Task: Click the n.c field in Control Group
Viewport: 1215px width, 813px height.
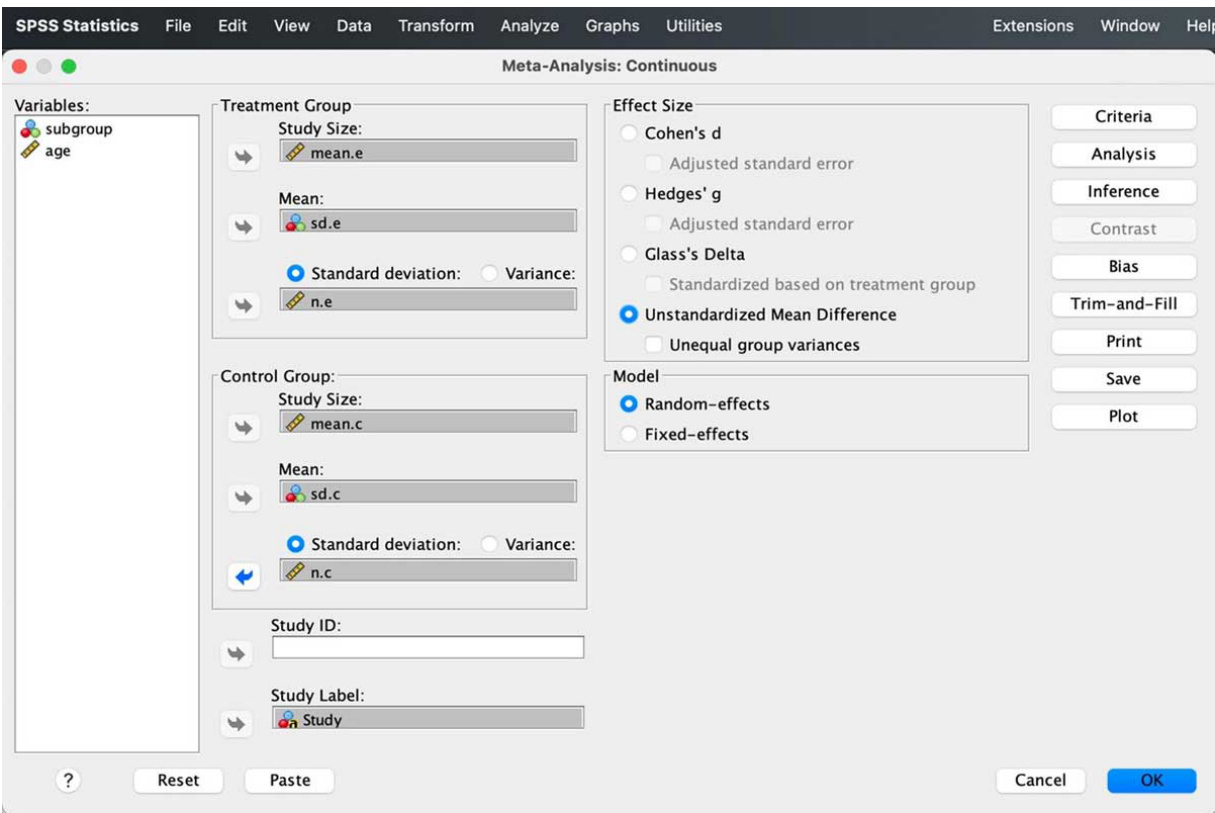Action: (x=428, y=571)
